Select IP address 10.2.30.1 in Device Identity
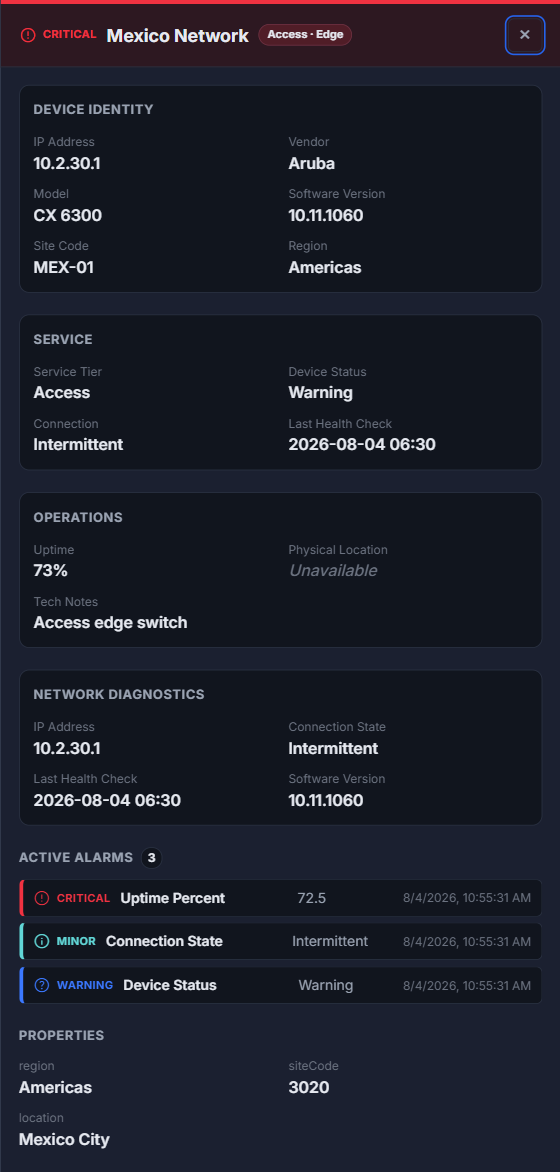Image resolution: width=560 pixels, height=1172 pixels. pos(67,164)
